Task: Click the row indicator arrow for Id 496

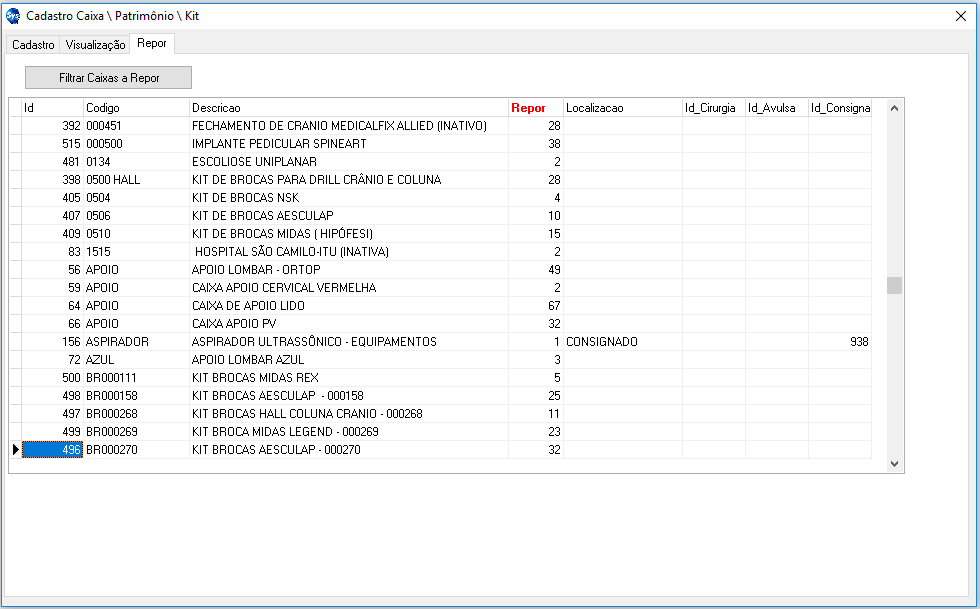Action: point(15,450)
